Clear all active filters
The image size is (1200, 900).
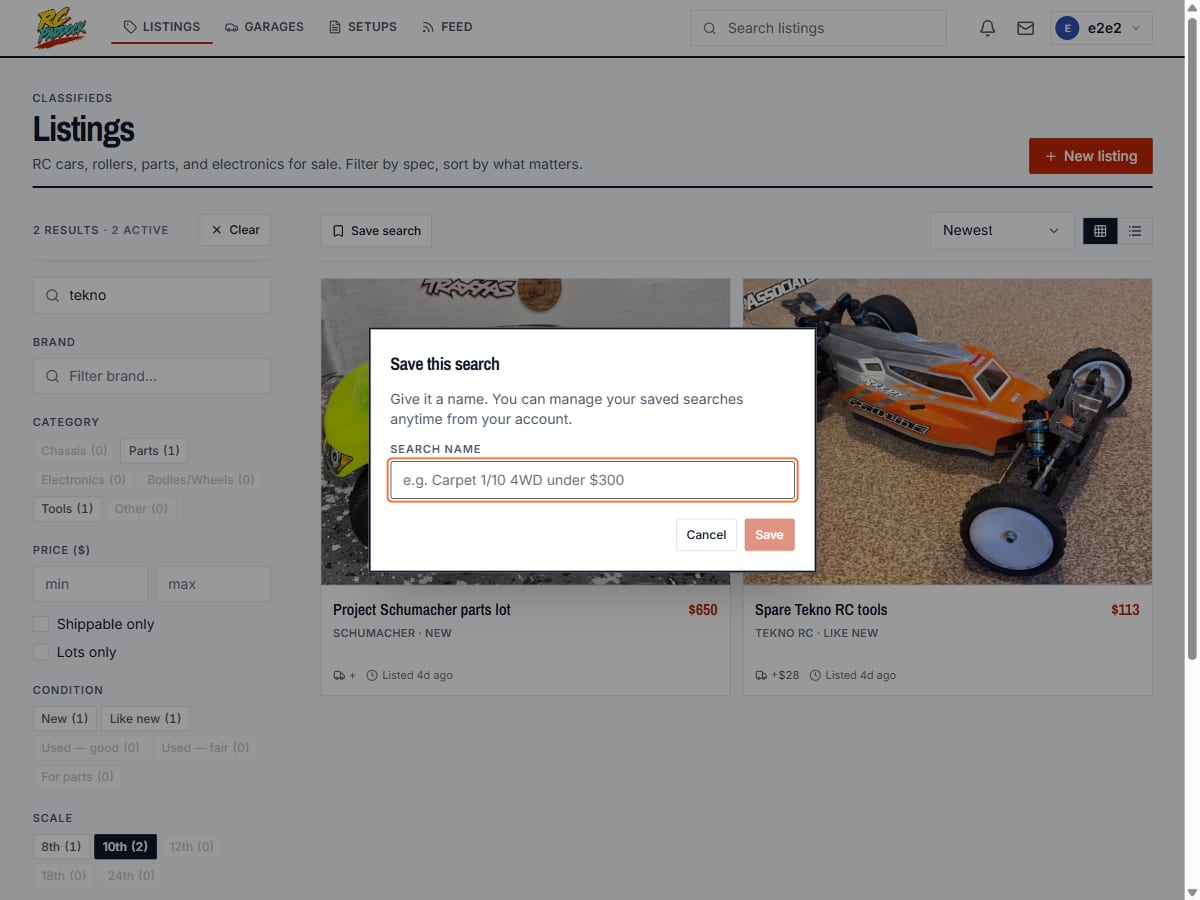tap(235, 230)
